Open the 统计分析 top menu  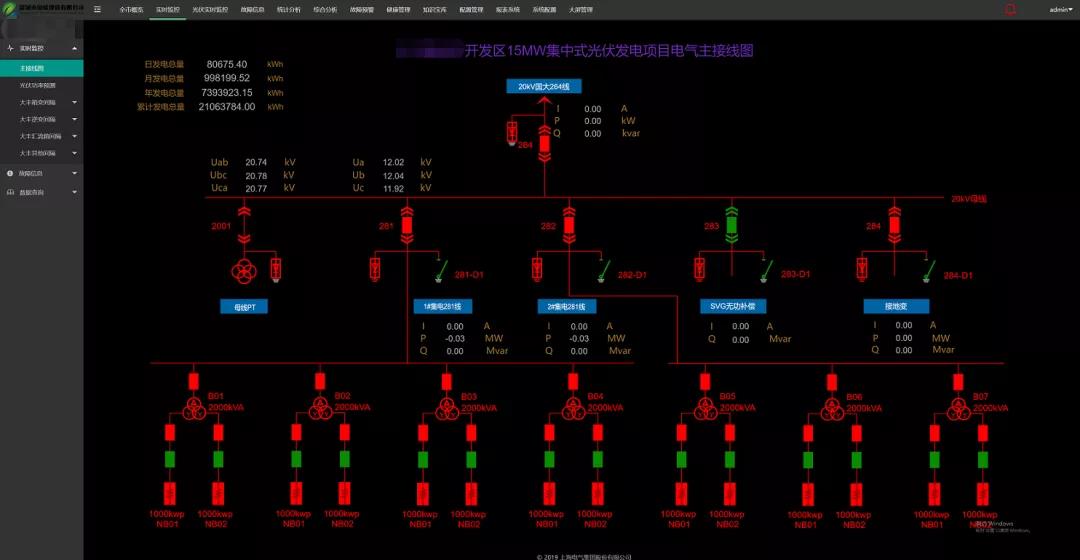[x=288, y=9]
